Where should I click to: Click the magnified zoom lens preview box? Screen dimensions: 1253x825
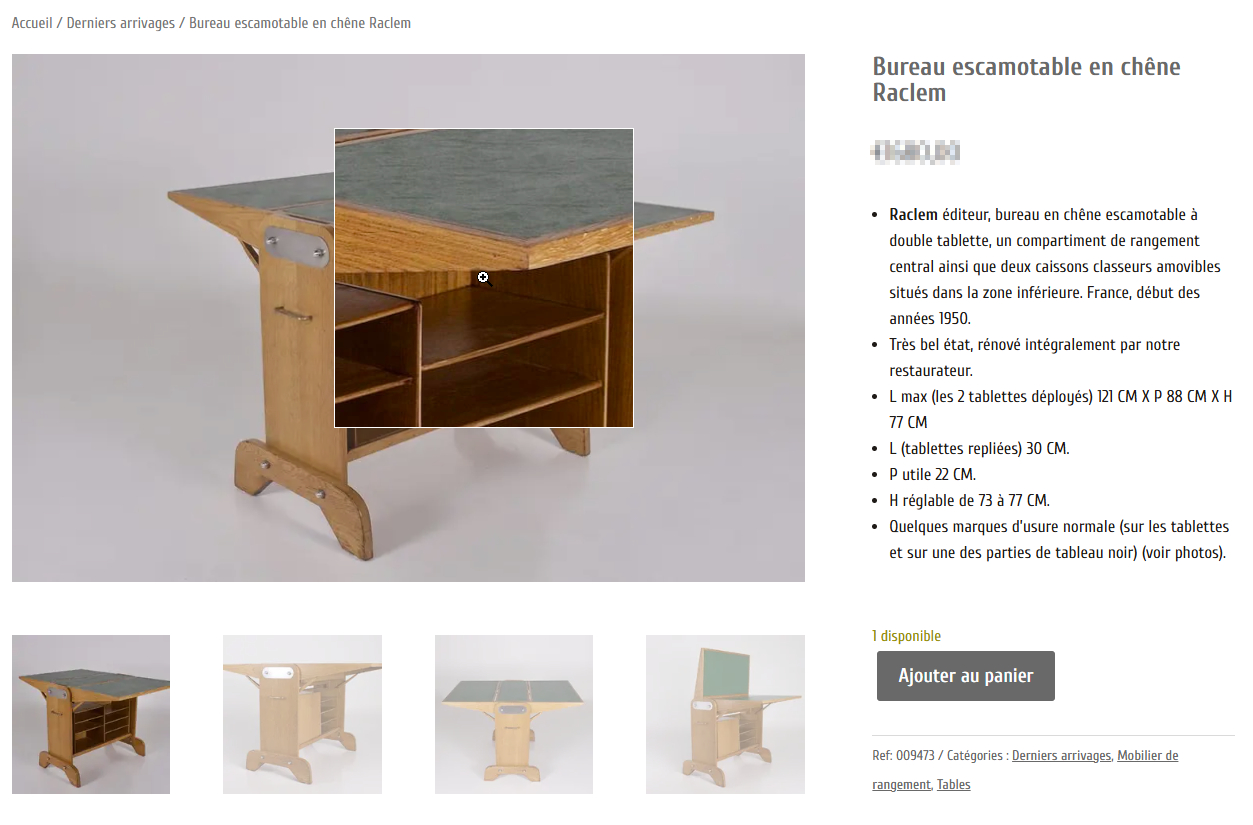(484, 278)
